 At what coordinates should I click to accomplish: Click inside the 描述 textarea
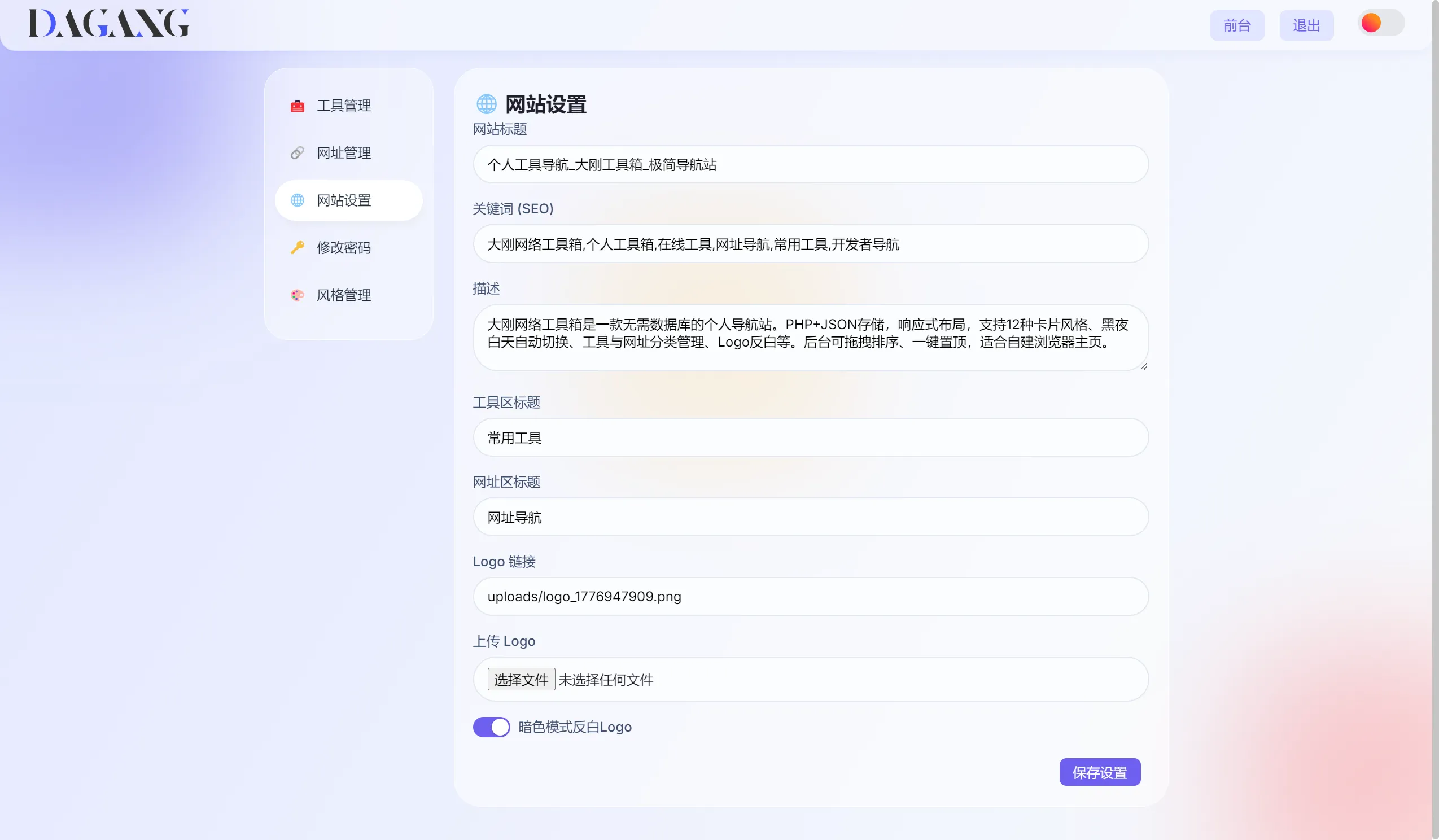click(811, 338)
